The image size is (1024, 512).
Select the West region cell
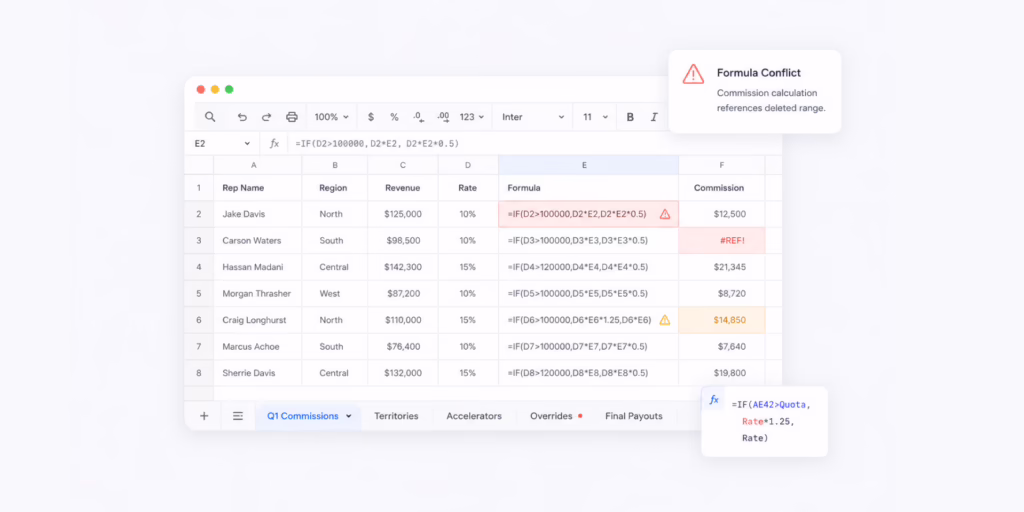(334, 293)
